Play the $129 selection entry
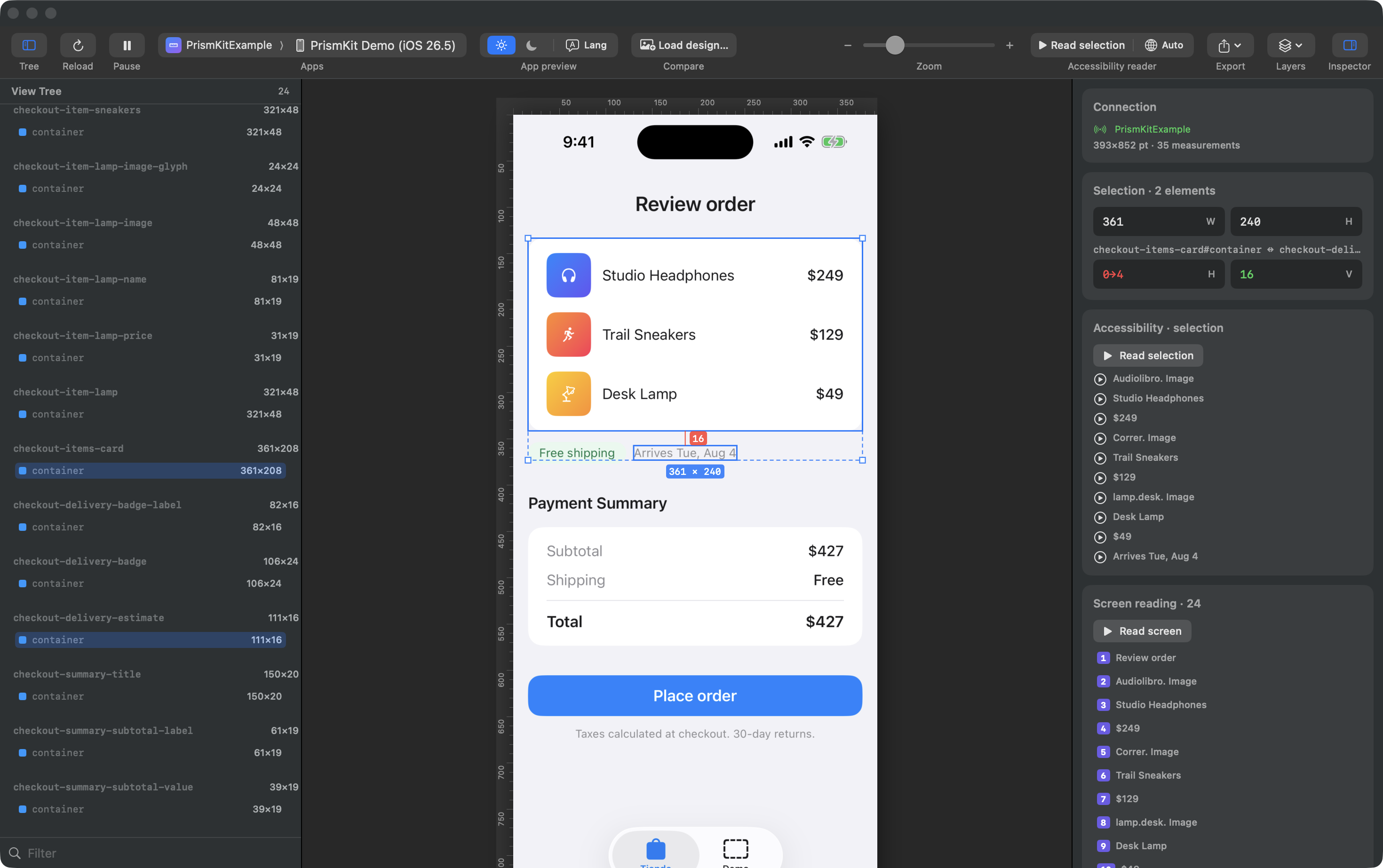Viewport: 1383px width, 868px height. click(x=1100, y=478)
